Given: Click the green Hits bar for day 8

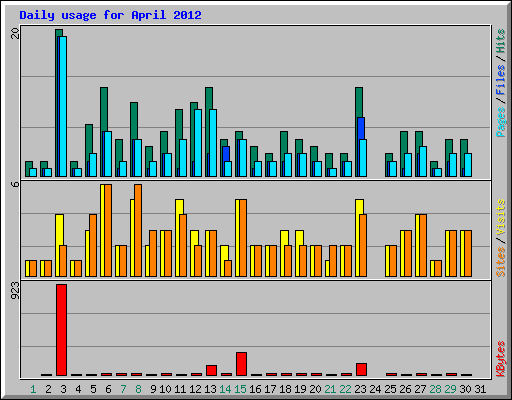Looking at the screenshot, I should (x=134, y=121).
